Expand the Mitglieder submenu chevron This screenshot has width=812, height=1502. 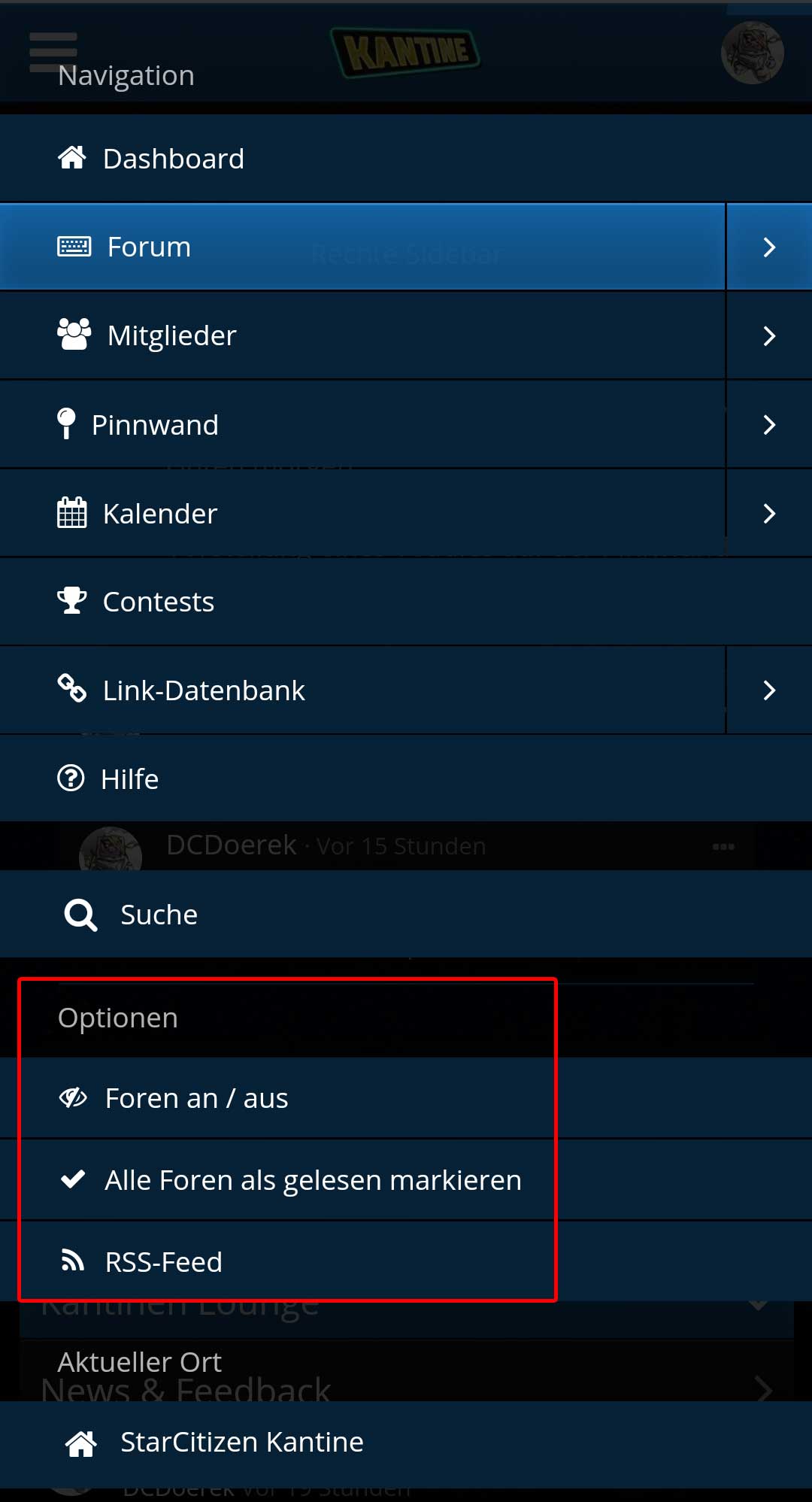click(768, 335)
